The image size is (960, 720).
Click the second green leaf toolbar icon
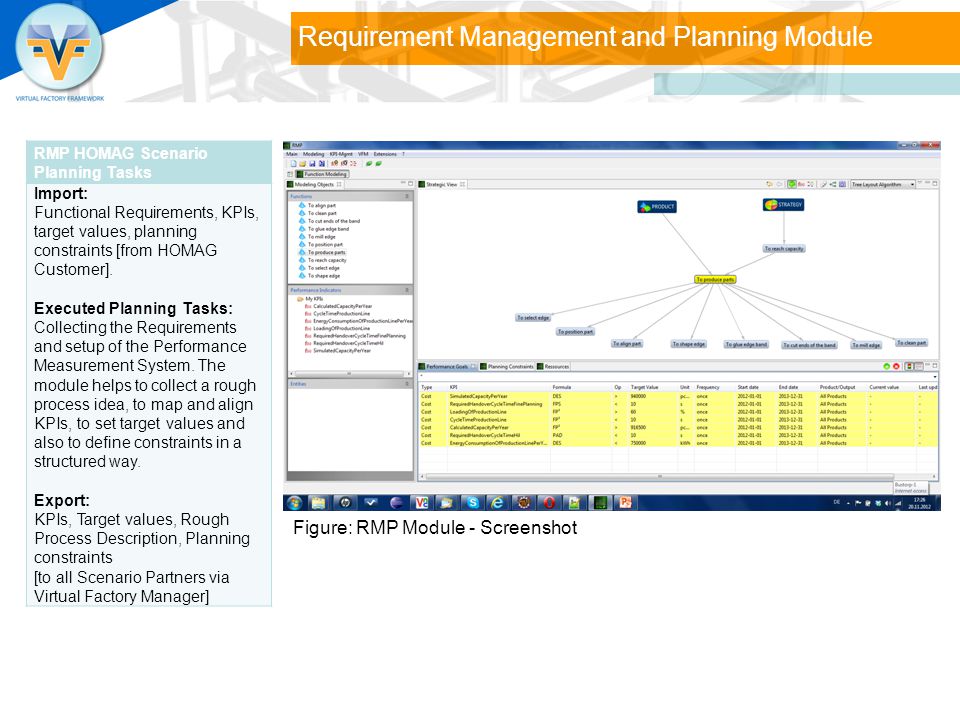378,163
